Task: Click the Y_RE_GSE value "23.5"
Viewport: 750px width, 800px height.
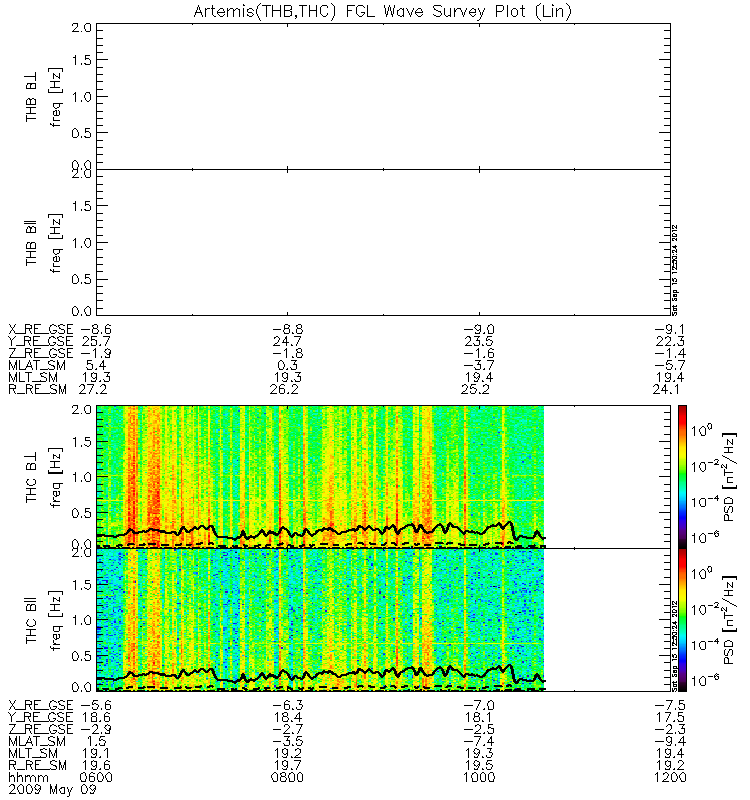Action: 479,341
